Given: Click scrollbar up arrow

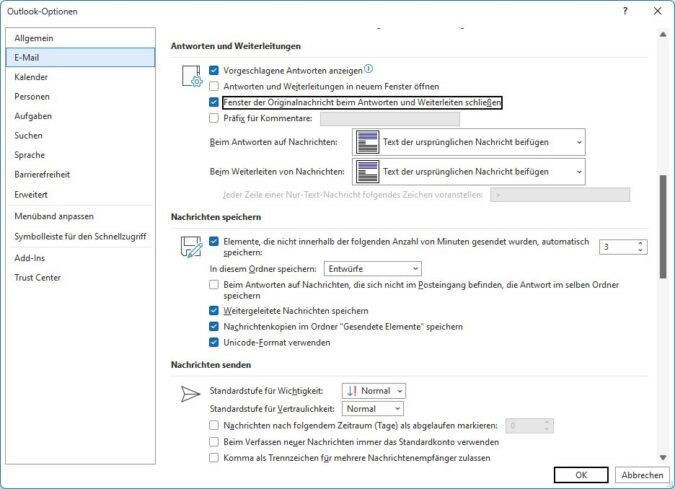Looking at the screenshot, I should 663,34.
